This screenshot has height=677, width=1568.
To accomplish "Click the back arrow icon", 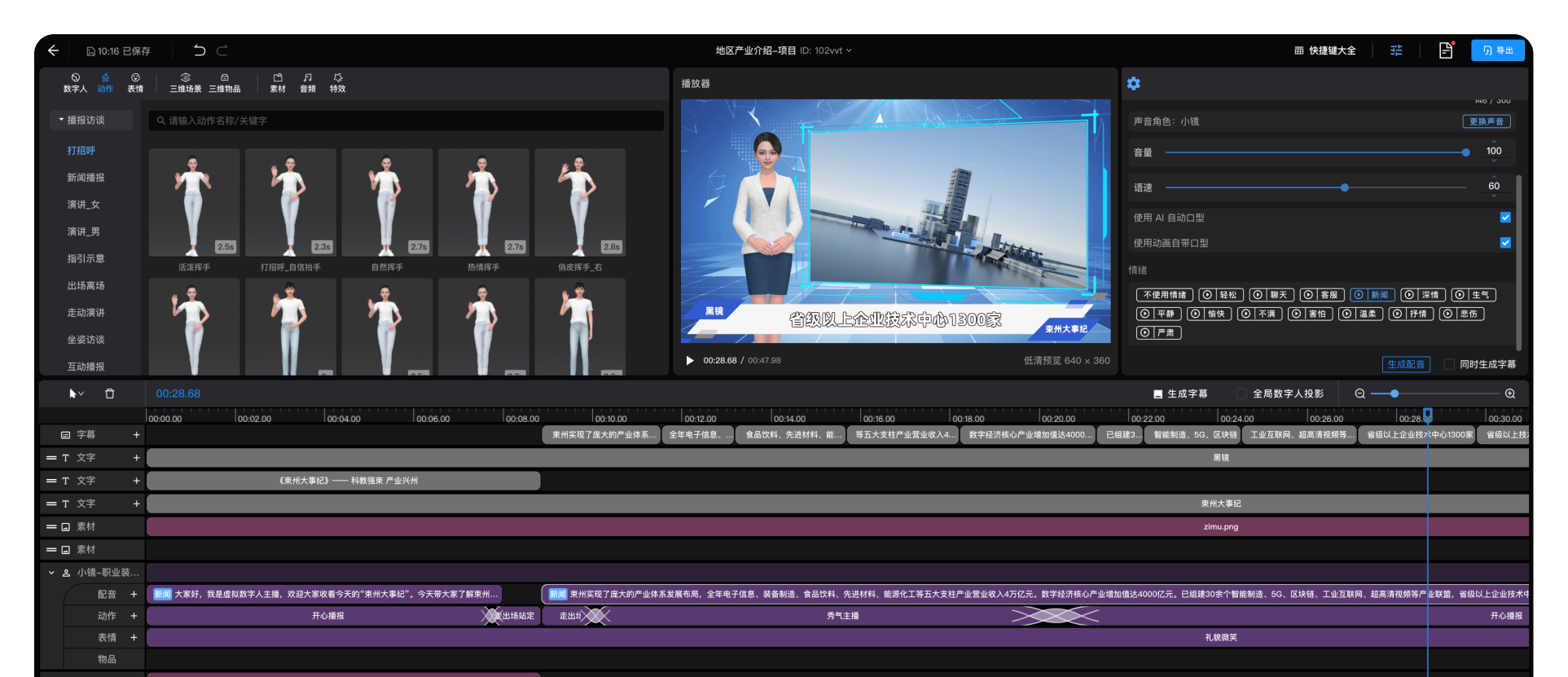I will [x=54, y=51].
